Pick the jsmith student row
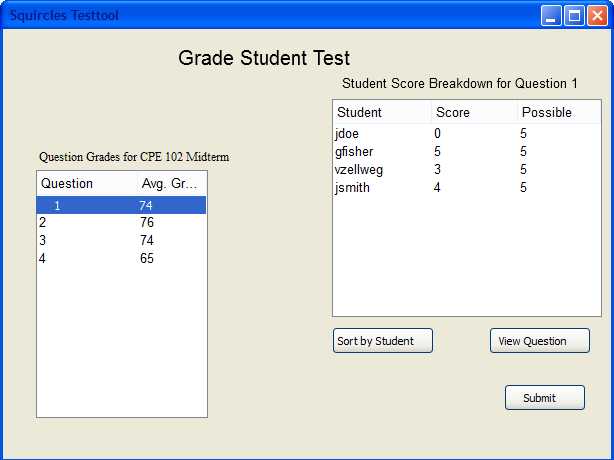 [466, 188]
